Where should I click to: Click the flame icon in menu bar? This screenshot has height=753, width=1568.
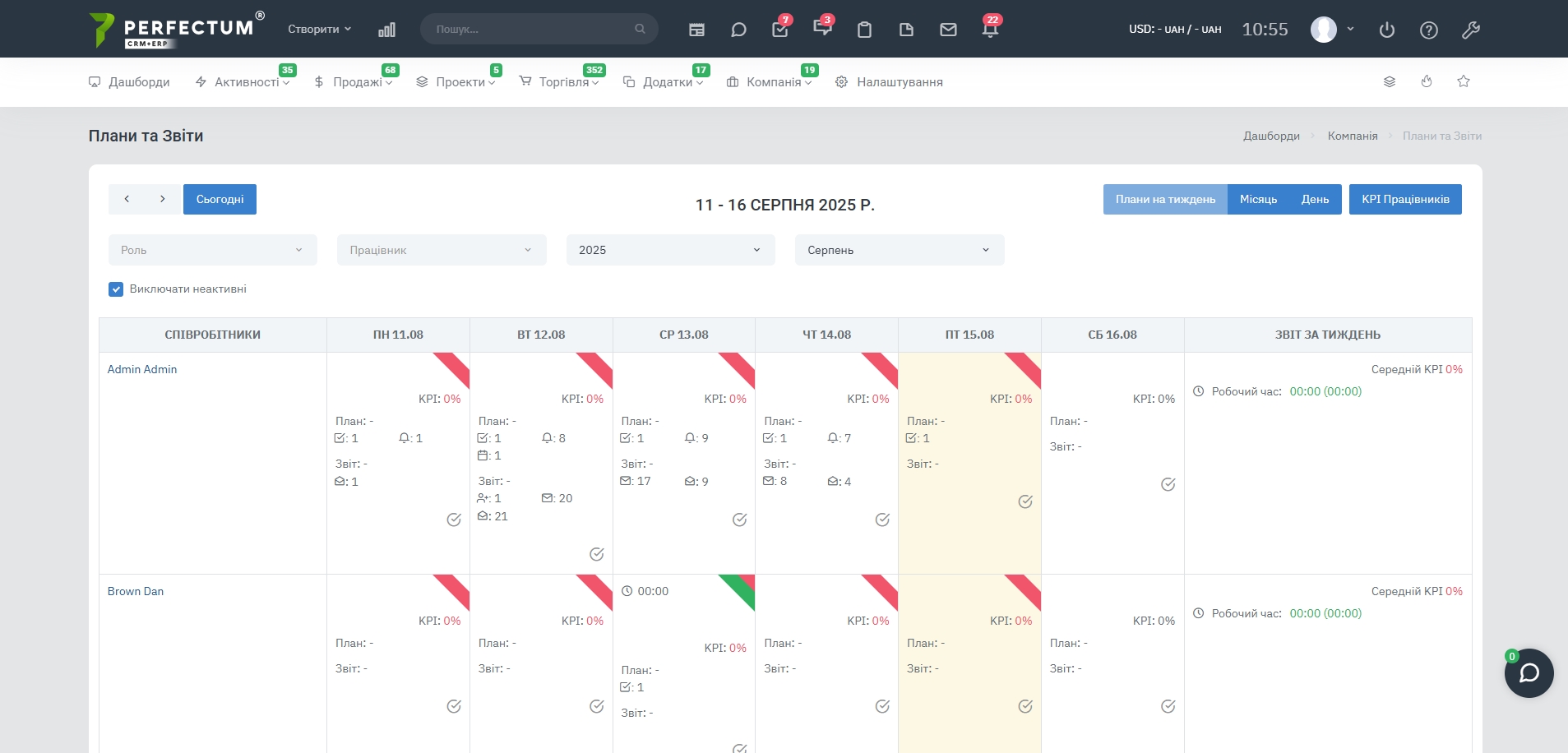(x=1427, y=81)
